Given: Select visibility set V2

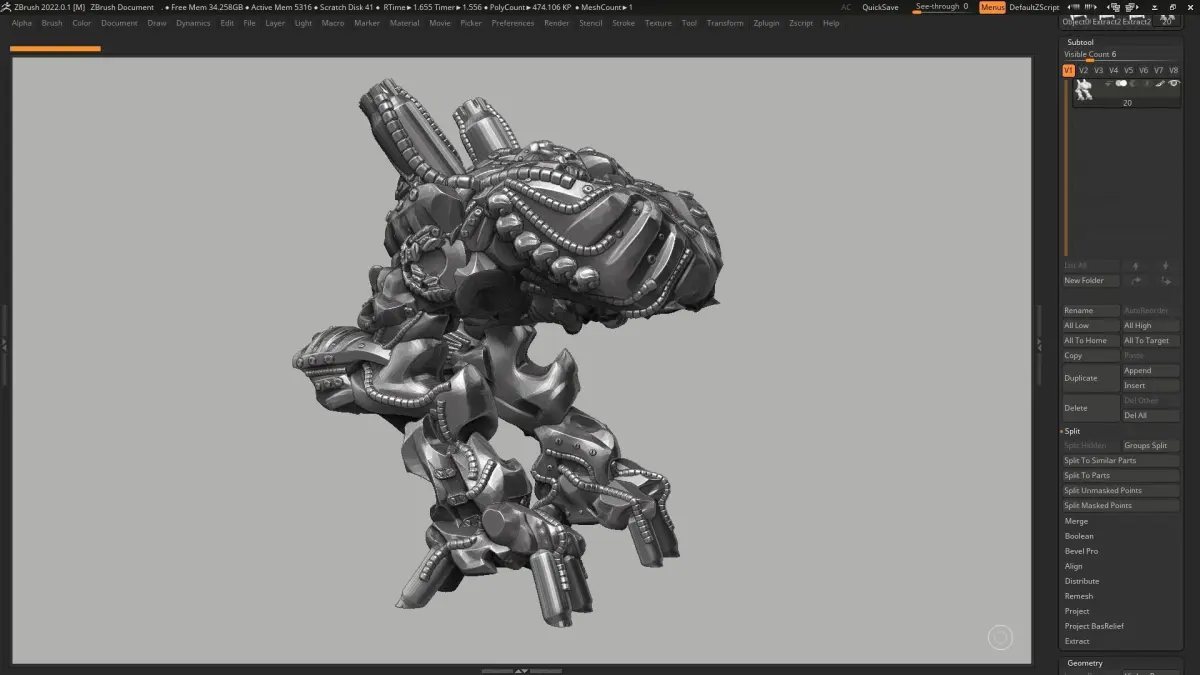Looking at the screenshot, I should pos(1083,70).
